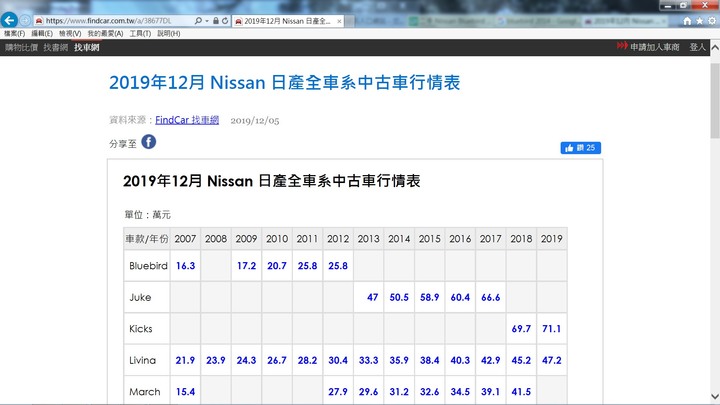
Task: Click the Livina row label
Action: 142,360
